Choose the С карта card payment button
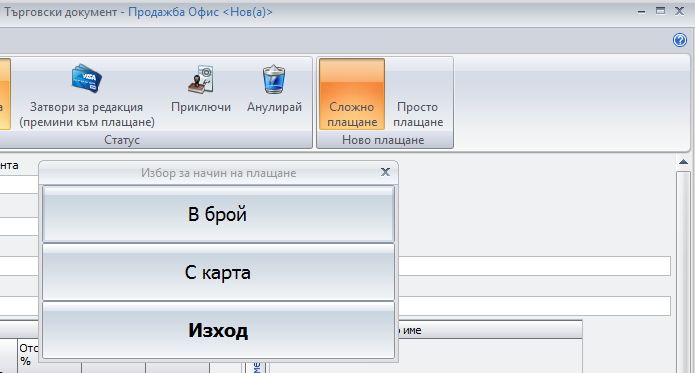Screen dimensions: 695x373 (219, 272)
